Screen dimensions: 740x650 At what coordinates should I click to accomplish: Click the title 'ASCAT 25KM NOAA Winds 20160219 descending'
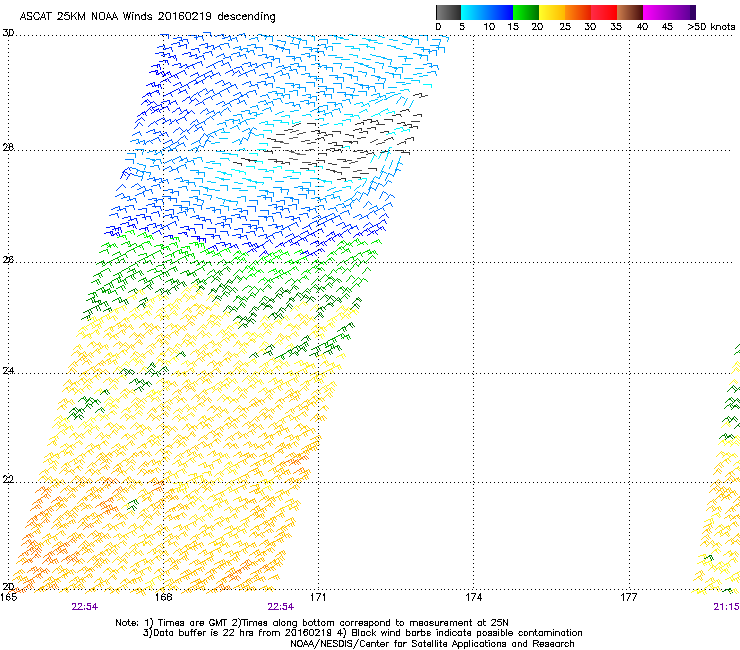pyautogui.click(x=147, y=17)
